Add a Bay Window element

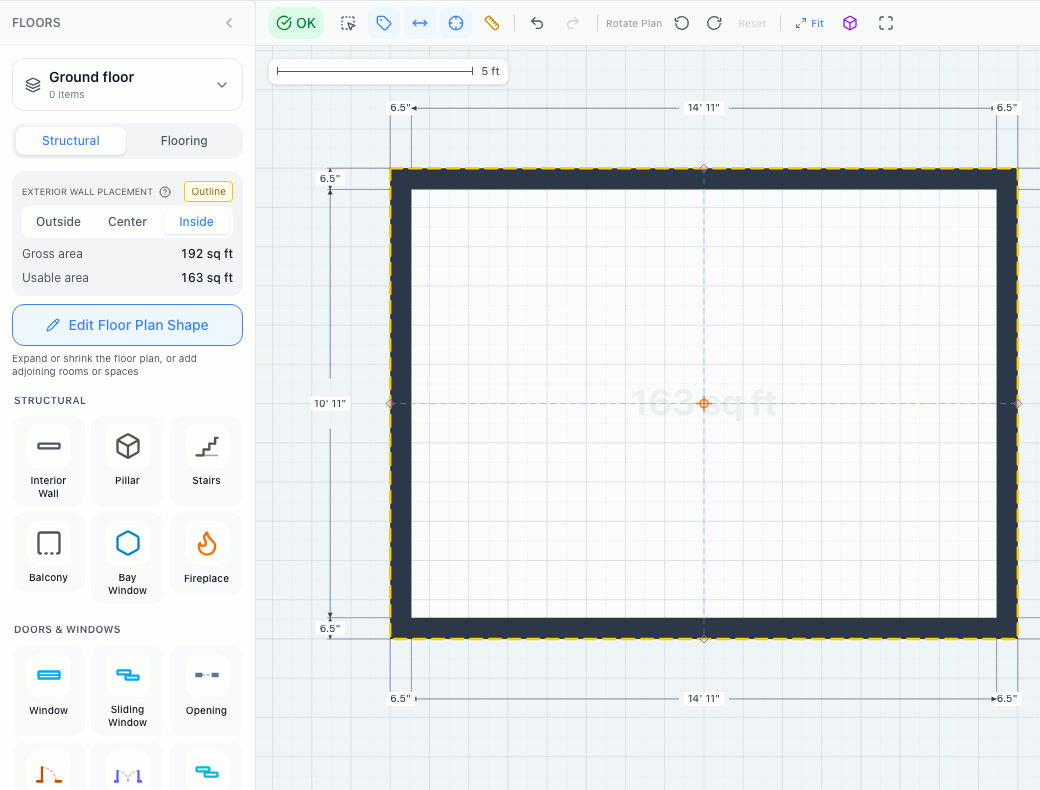(x=127, y=559)
